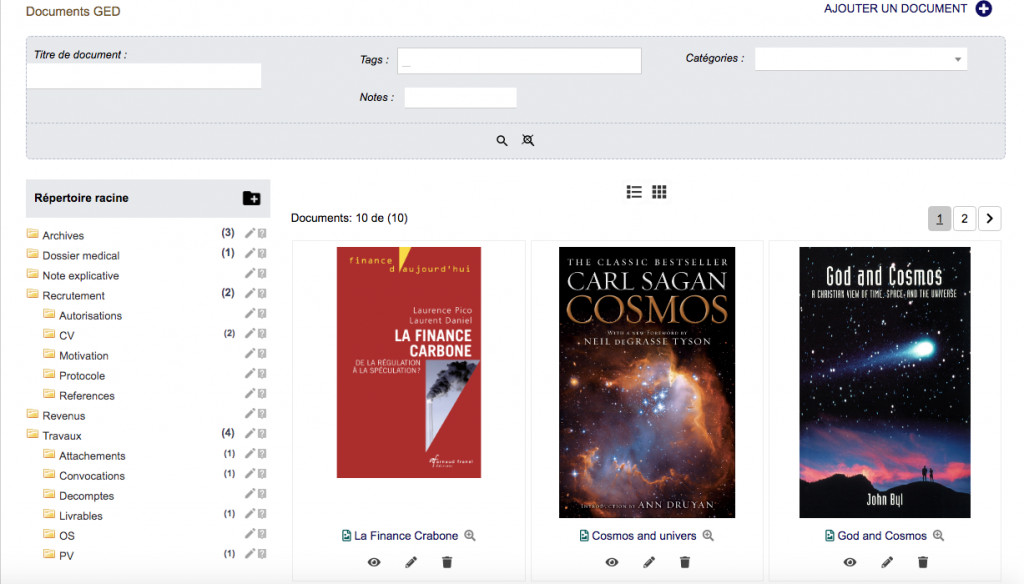Click the God and Cosmos cover thumbnail
Screen dimensions: 1024x584
[885, 382]
